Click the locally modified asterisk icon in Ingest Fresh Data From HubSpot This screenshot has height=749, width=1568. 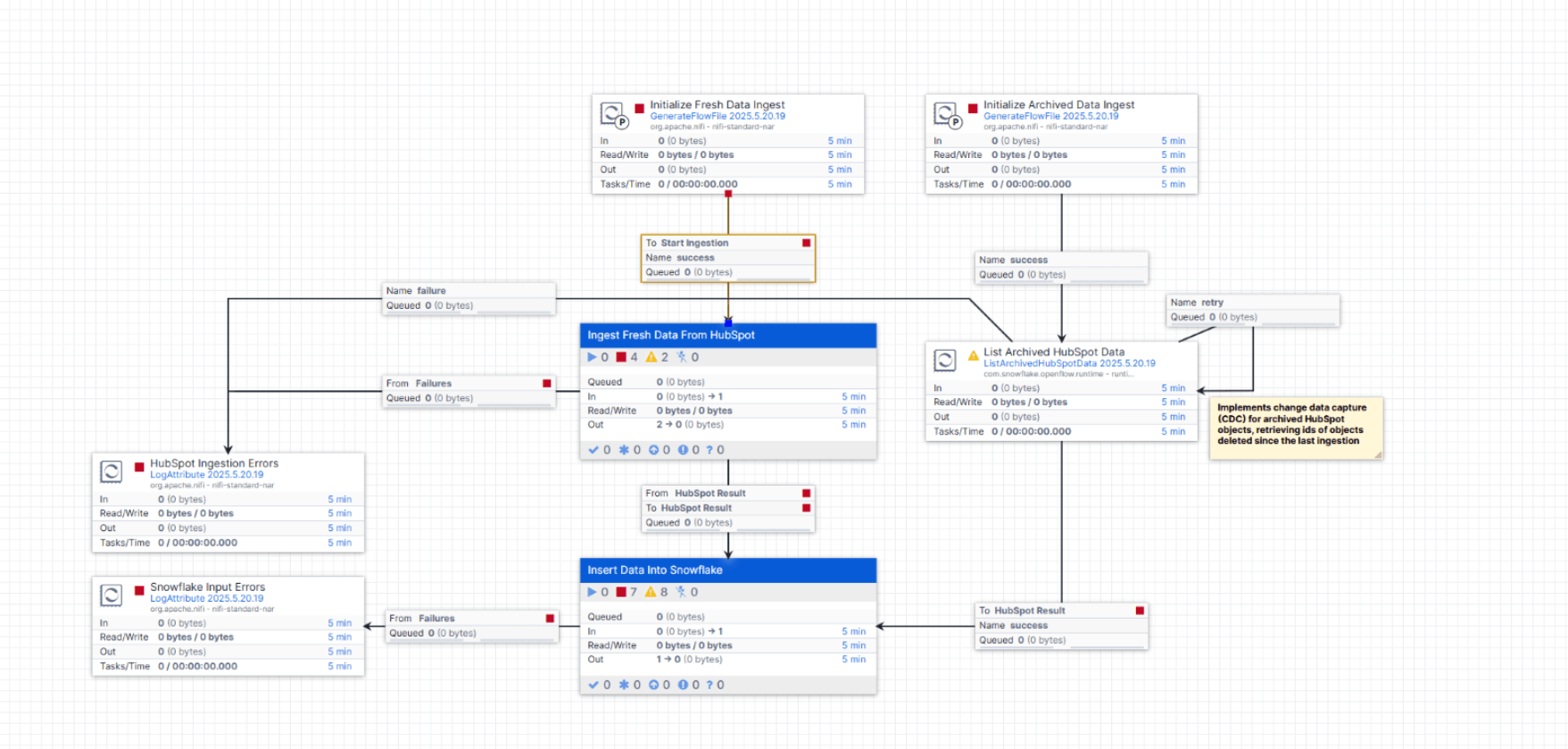pos(624,450)
